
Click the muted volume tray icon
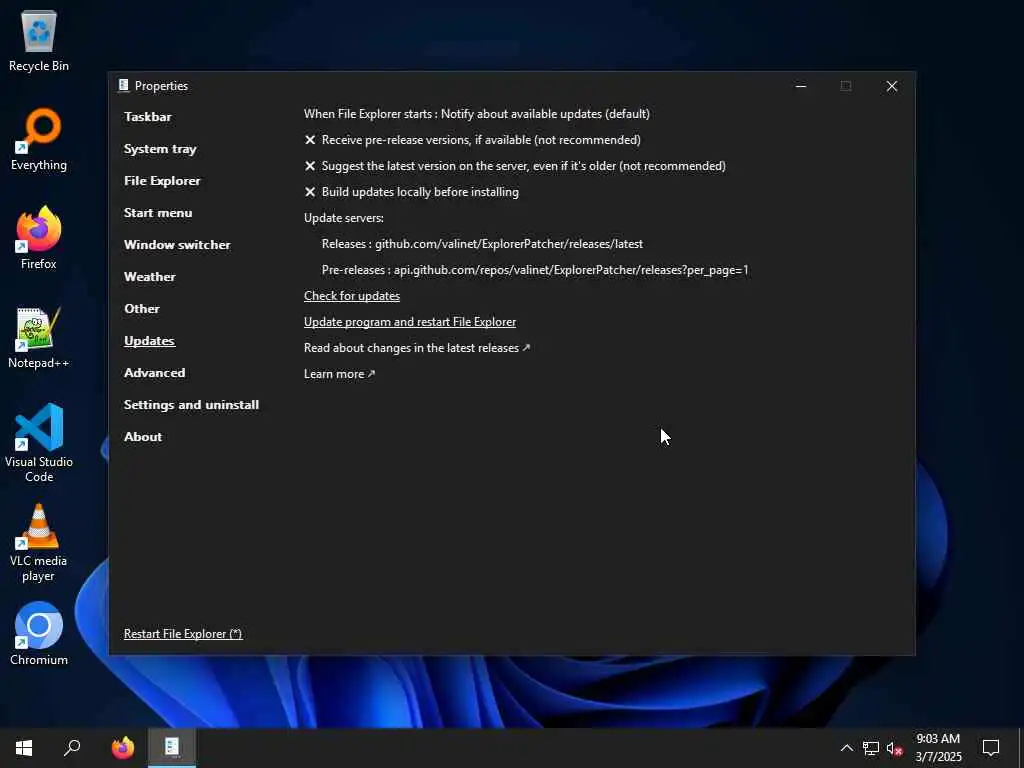click(x=894, y=748)
